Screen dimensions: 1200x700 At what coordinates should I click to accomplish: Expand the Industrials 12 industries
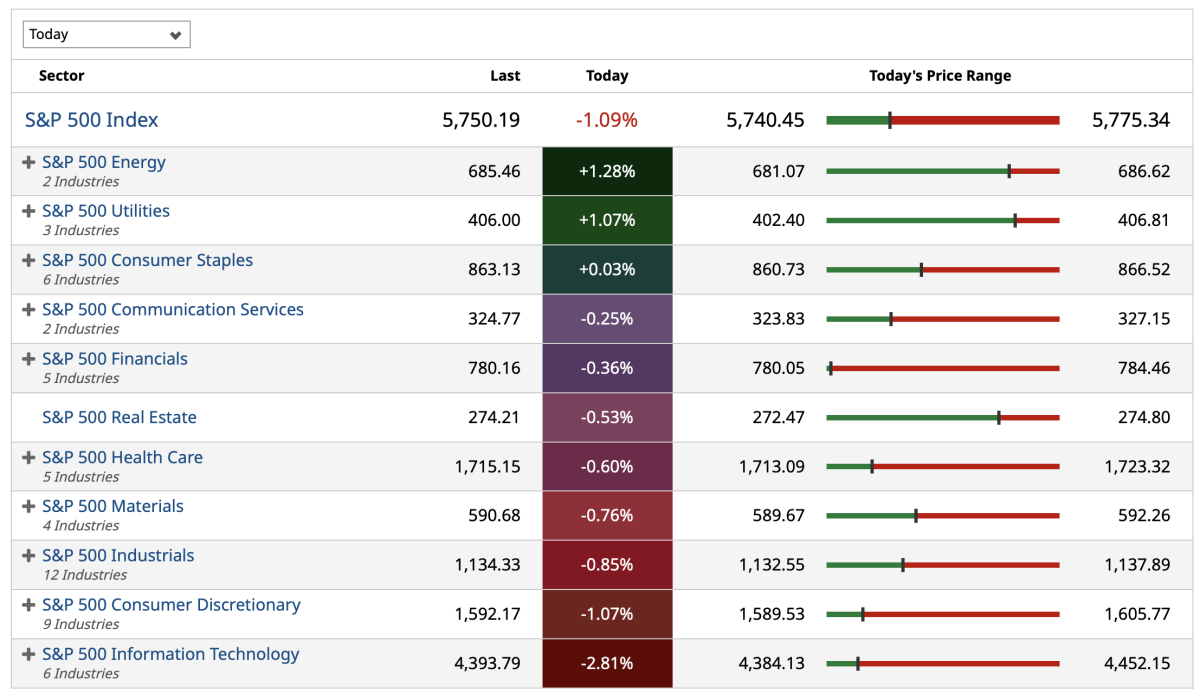pos(29,555)
